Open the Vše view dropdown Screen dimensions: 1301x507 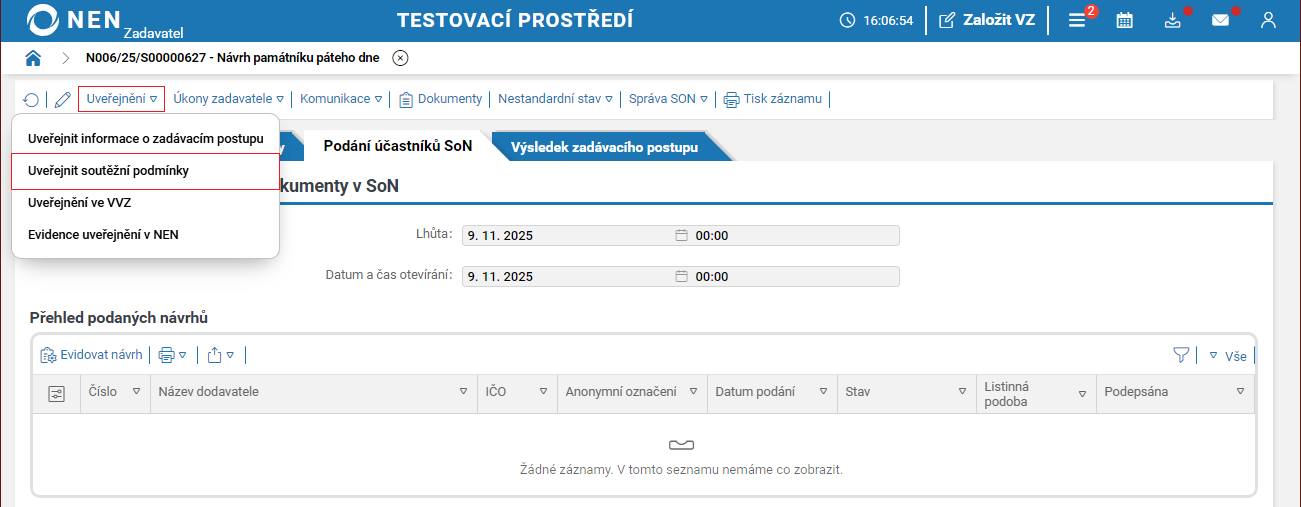pos(1228,355)
